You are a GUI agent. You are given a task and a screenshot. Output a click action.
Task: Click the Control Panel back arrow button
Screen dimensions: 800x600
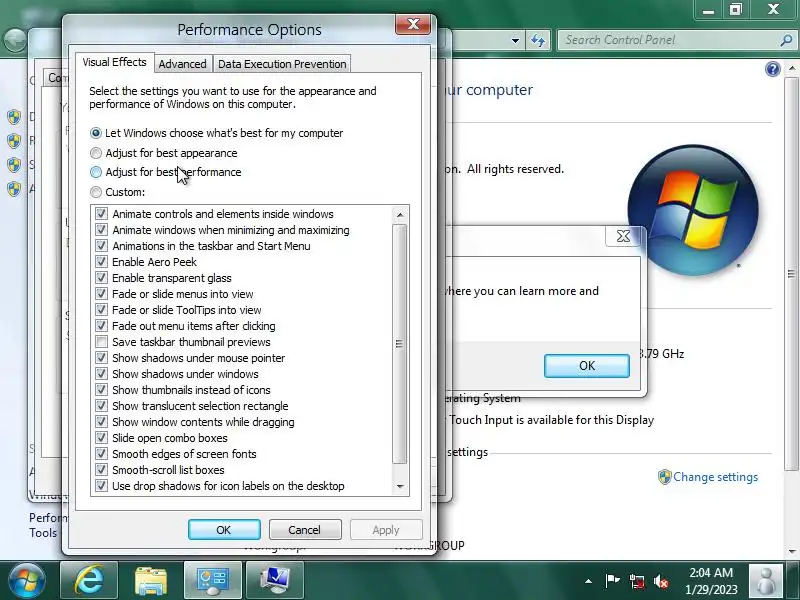(x=14, y=40)
